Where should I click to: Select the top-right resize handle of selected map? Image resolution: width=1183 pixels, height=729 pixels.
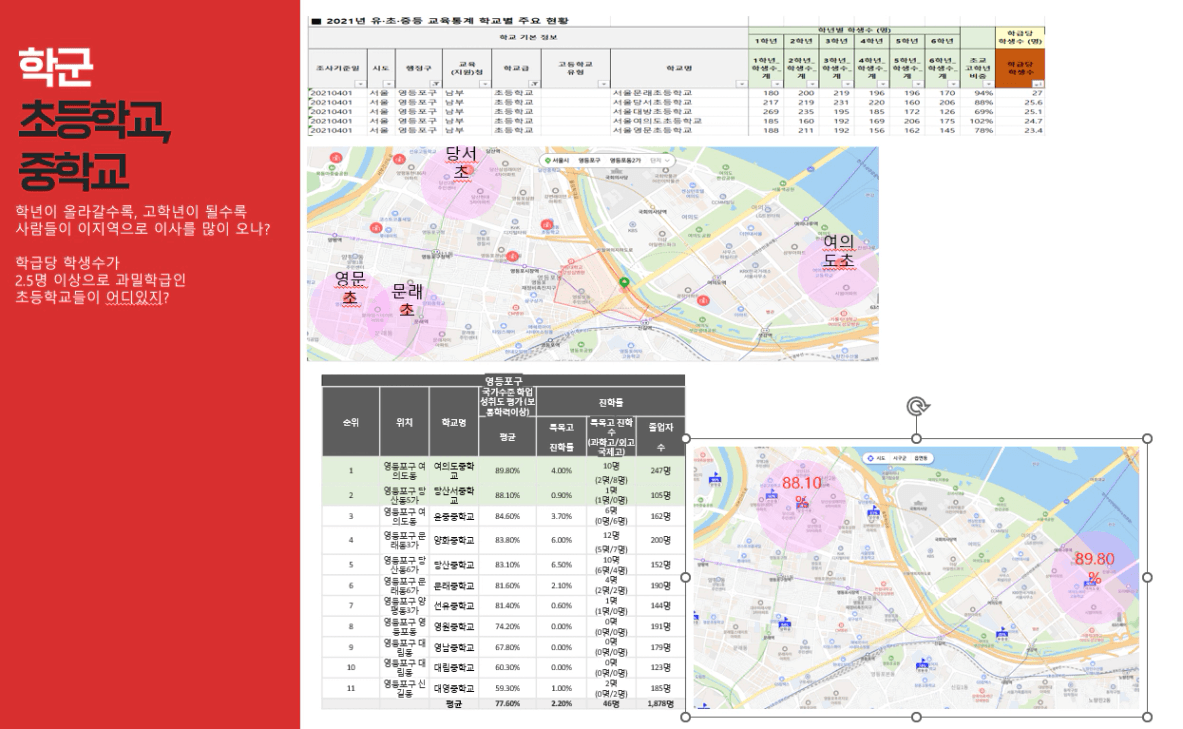(x=1148, y=438)
